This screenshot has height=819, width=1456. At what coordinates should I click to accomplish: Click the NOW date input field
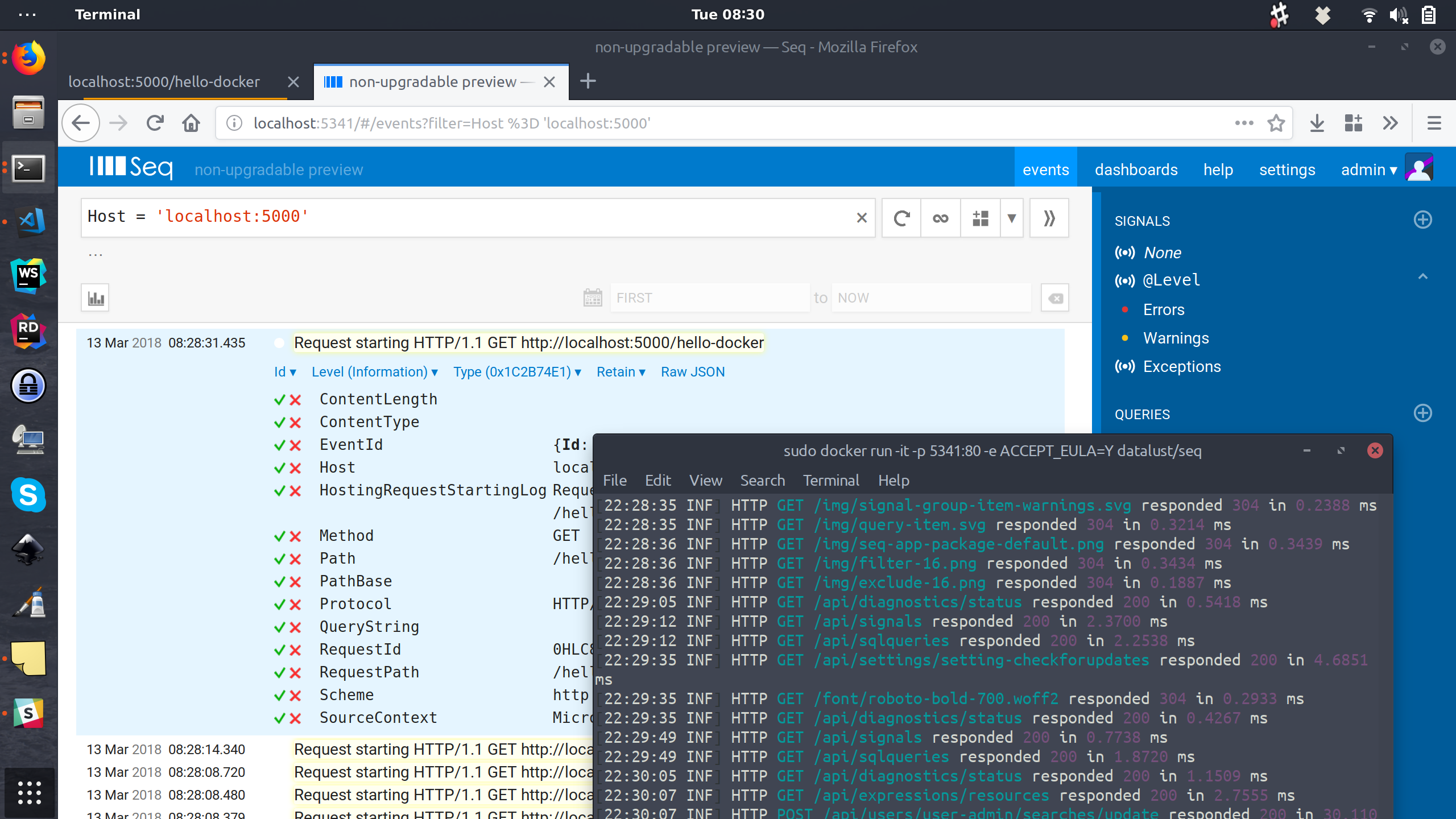pyautogui.click(x=930, y=297)
